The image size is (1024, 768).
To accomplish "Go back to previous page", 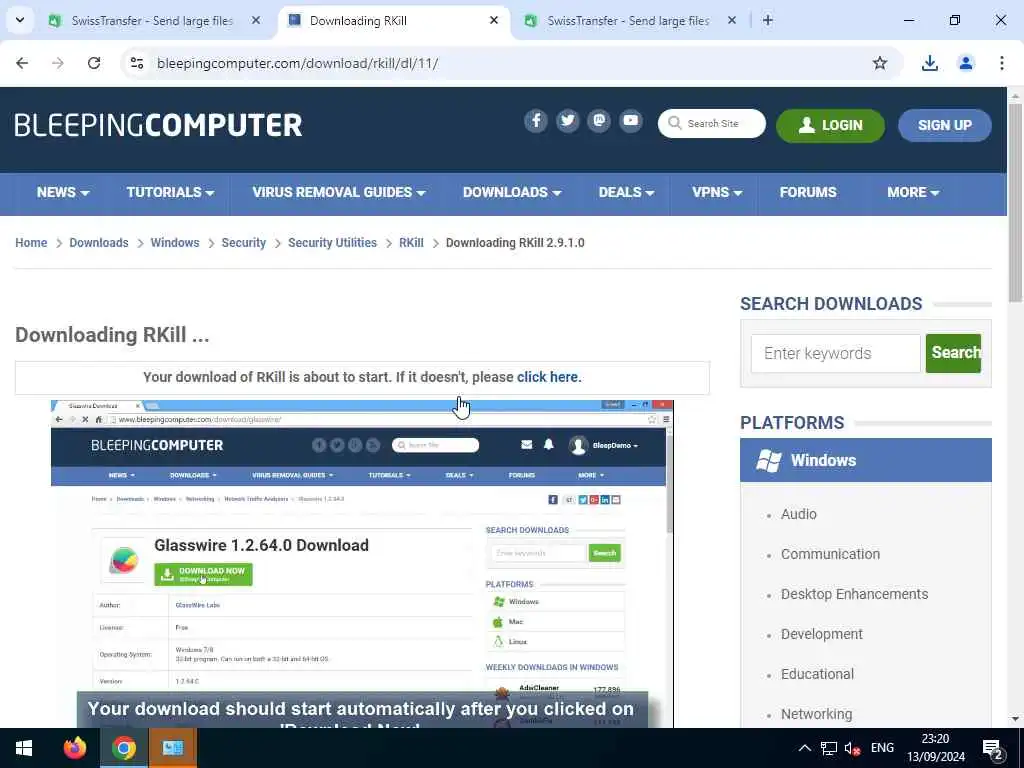I will [22, 63].
